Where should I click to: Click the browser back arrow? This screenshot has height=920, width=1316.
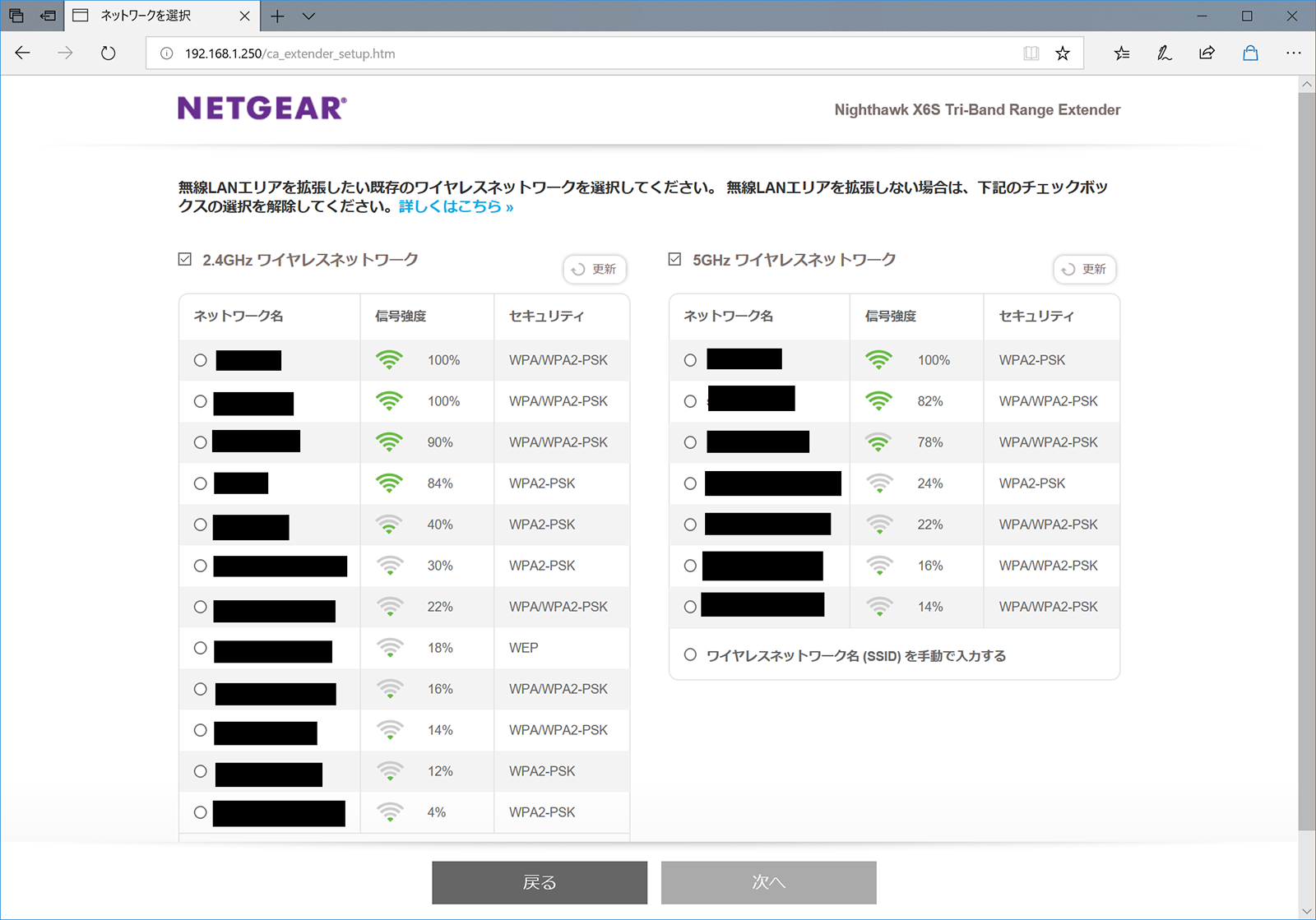[23, 53]
